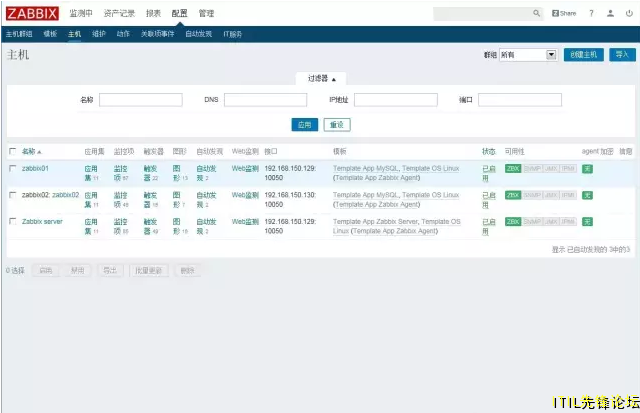
Task: Apply filter with 应用 button
Action: 304,125
